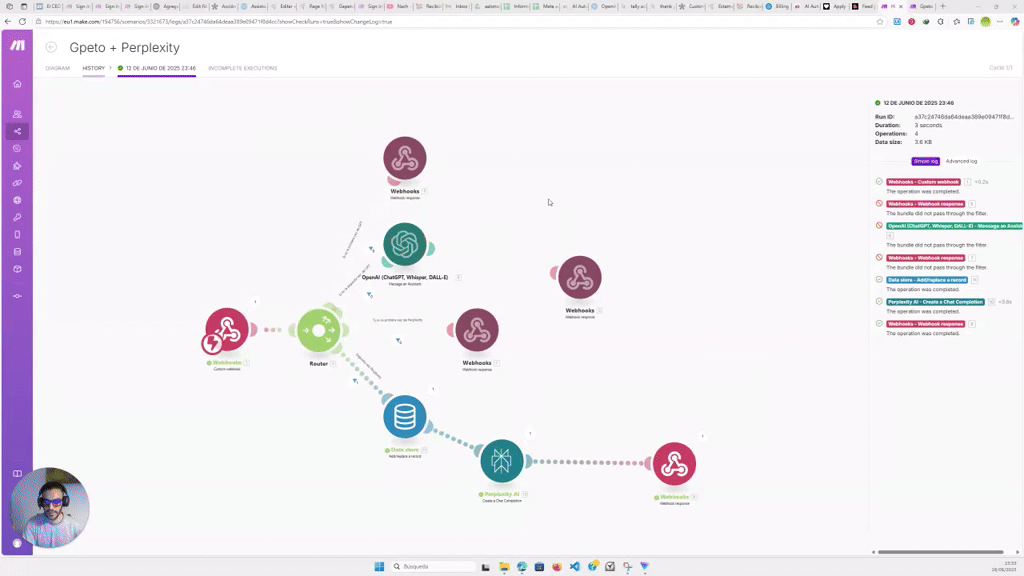Click the taskbar Búsqueda search box
The height and width of the screenshot is (576, 1024).
(432, 566)
